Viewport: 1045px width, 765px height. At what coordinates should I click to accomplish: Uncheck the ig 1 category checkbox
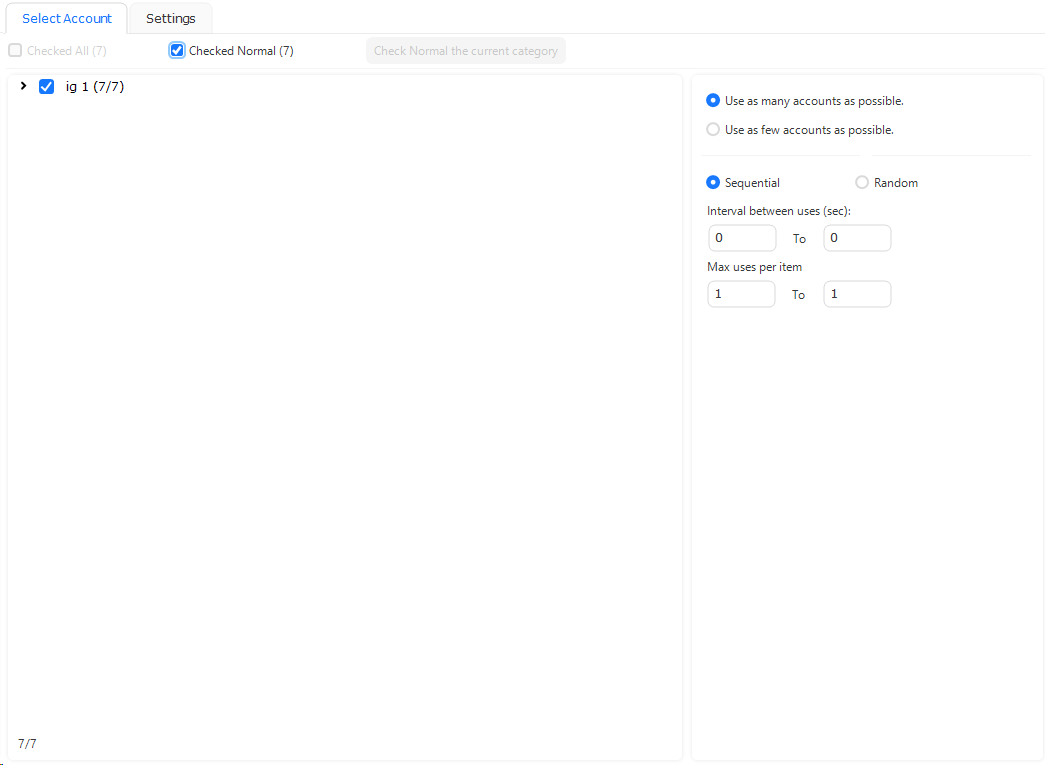(46, 87)
